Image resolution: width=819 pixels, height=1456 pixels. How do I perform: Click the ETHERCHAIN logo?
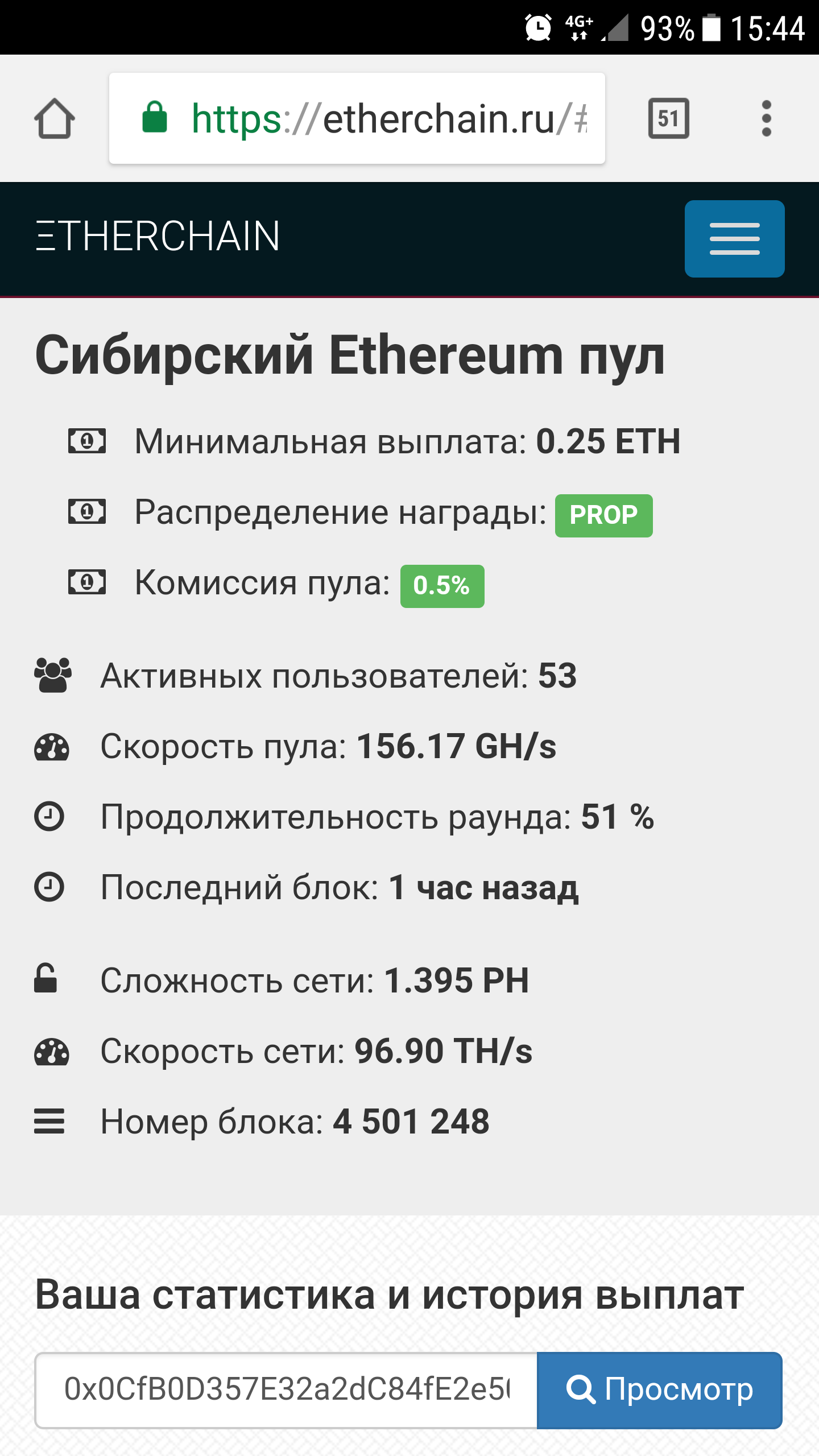(x=158, y=236)
